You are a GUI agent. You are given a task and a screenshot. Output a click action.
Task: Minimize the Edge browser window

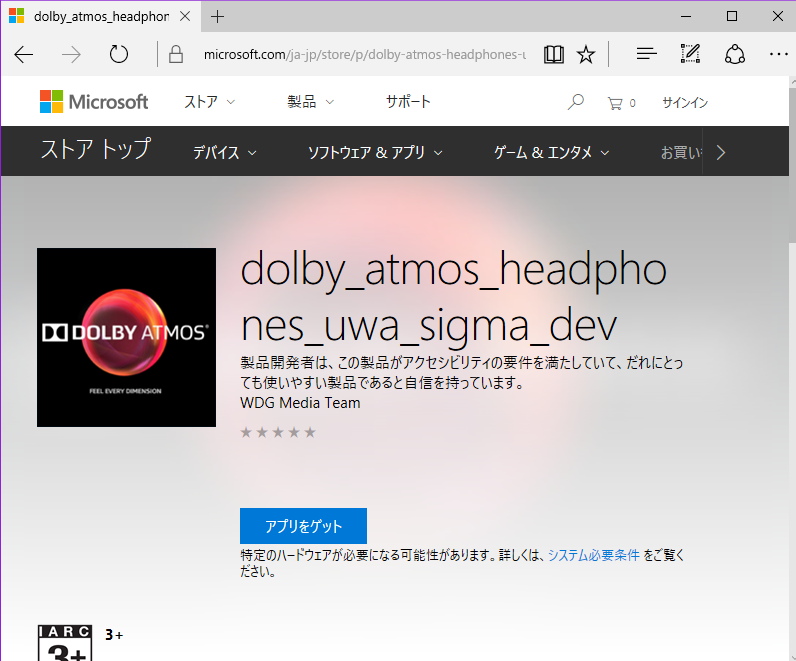(686, 16)
